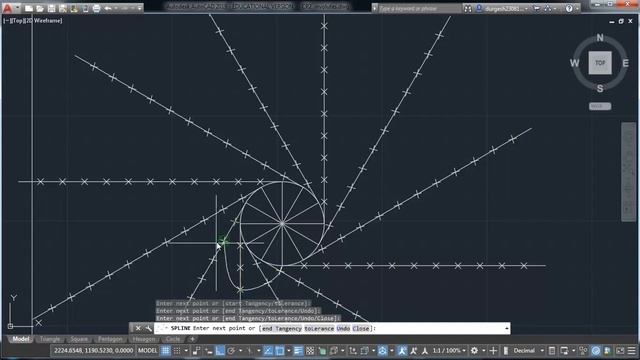The width and height of the screenshot is (640, 360).
Task: Toggle lineweight display
Action: [x=298, y=351]
